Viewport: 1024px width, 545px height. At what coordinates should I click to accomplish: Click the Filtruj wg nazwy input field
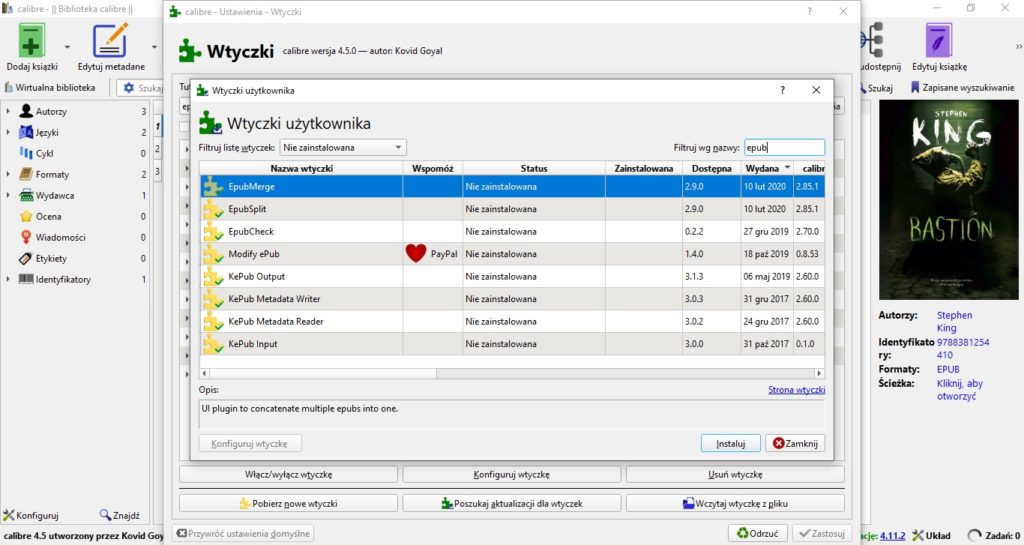pos(784,148)
